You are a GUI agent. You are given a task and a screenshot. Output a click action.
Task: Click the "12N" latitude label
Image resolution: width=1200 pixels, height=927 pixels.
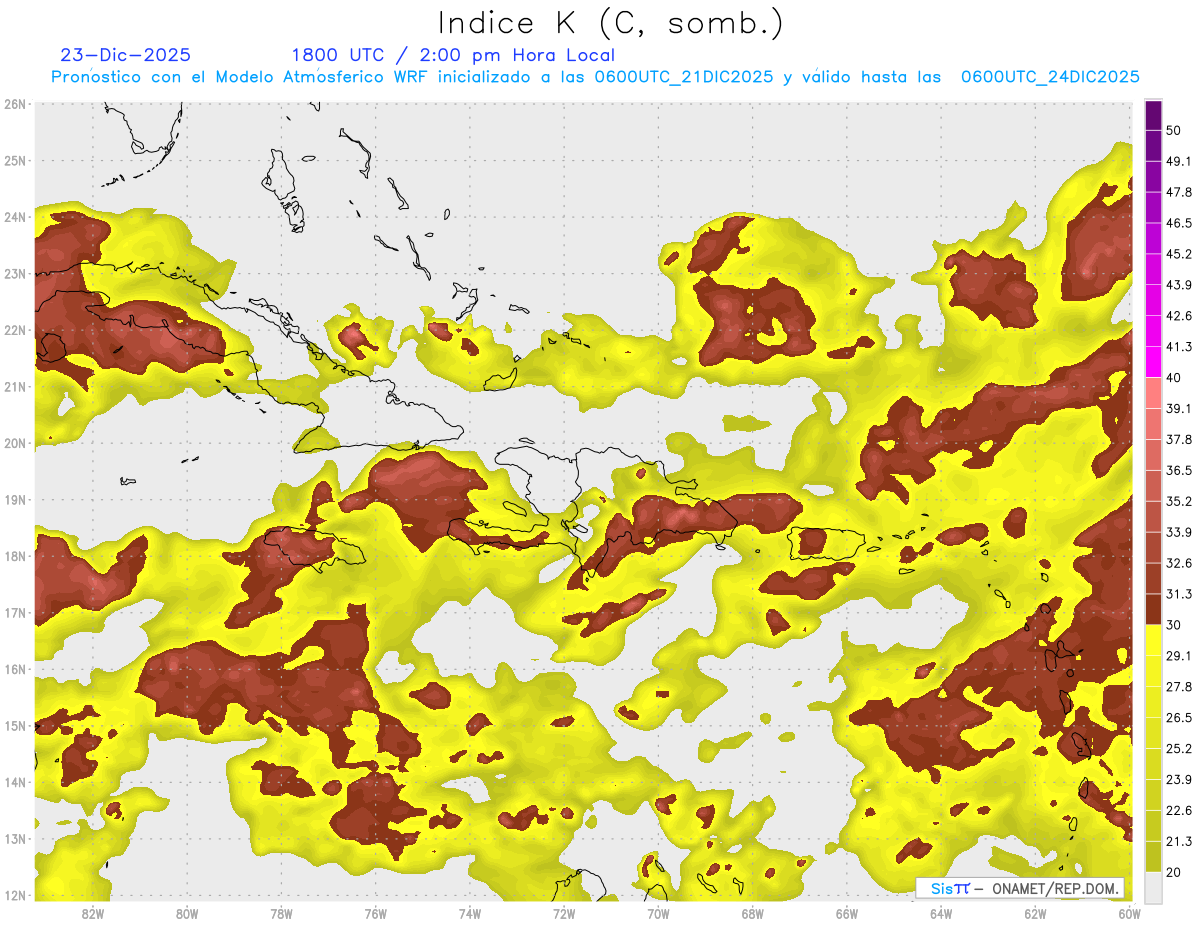pyautogui.click(x=15, y=895)
